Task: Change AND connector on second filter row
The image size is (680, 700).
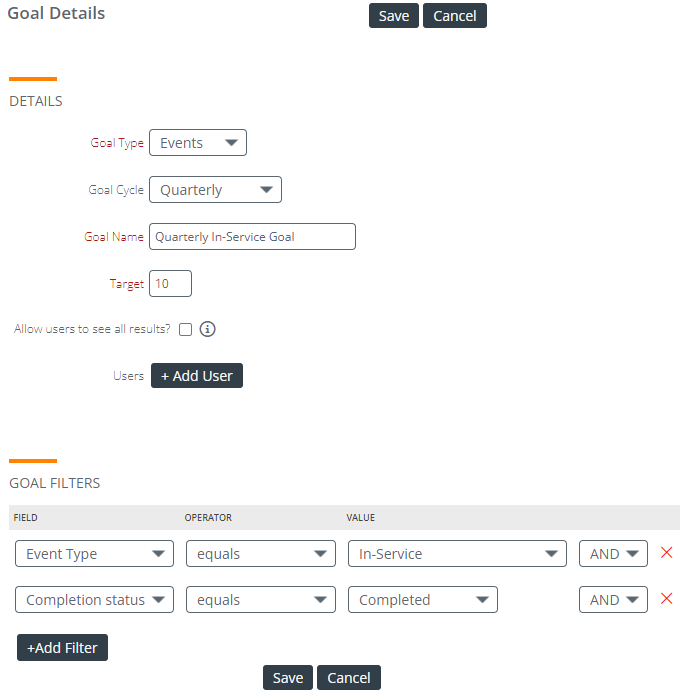Action: pos(613,600)
